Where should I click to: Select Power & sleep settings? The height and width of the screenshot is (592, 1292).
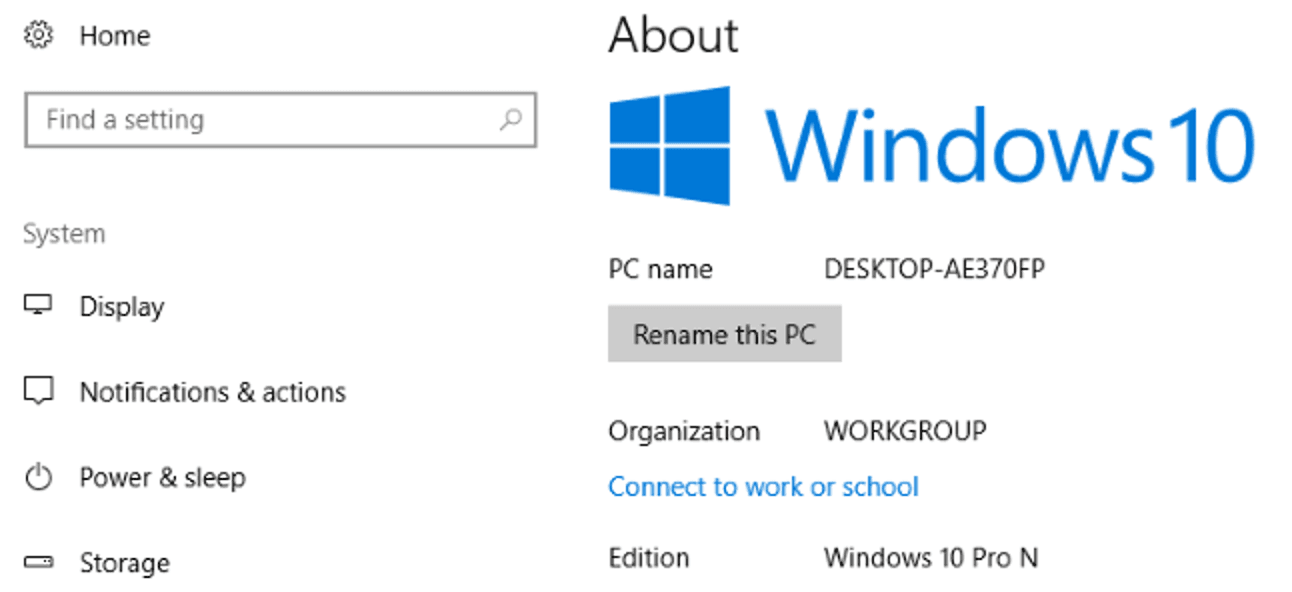pyautogui.click(x=163, y=478)
